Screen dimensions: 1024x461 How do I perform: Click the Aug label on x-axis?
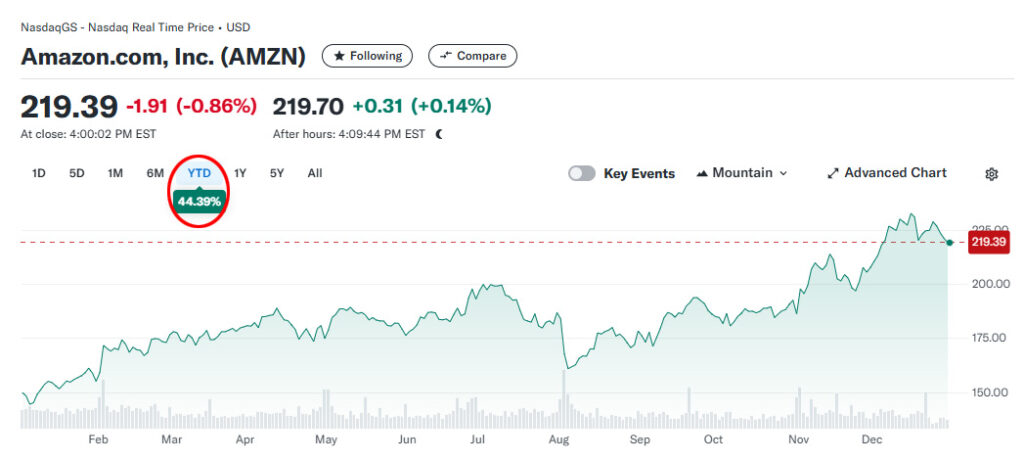(559, 440)
